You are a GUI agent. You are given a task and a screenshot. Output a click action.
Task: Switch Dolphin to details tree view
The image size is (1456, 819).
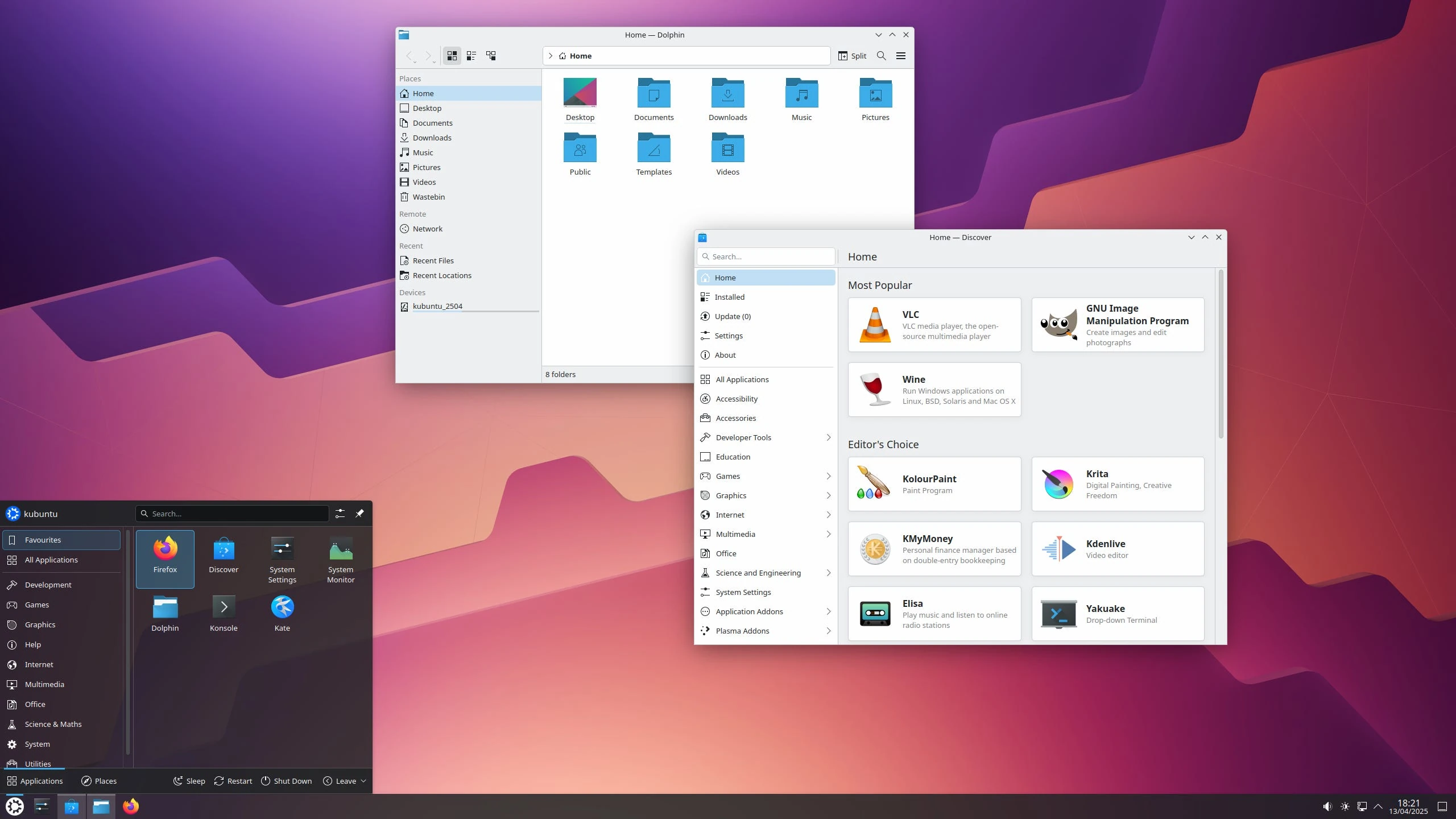[x=491, y=56]
